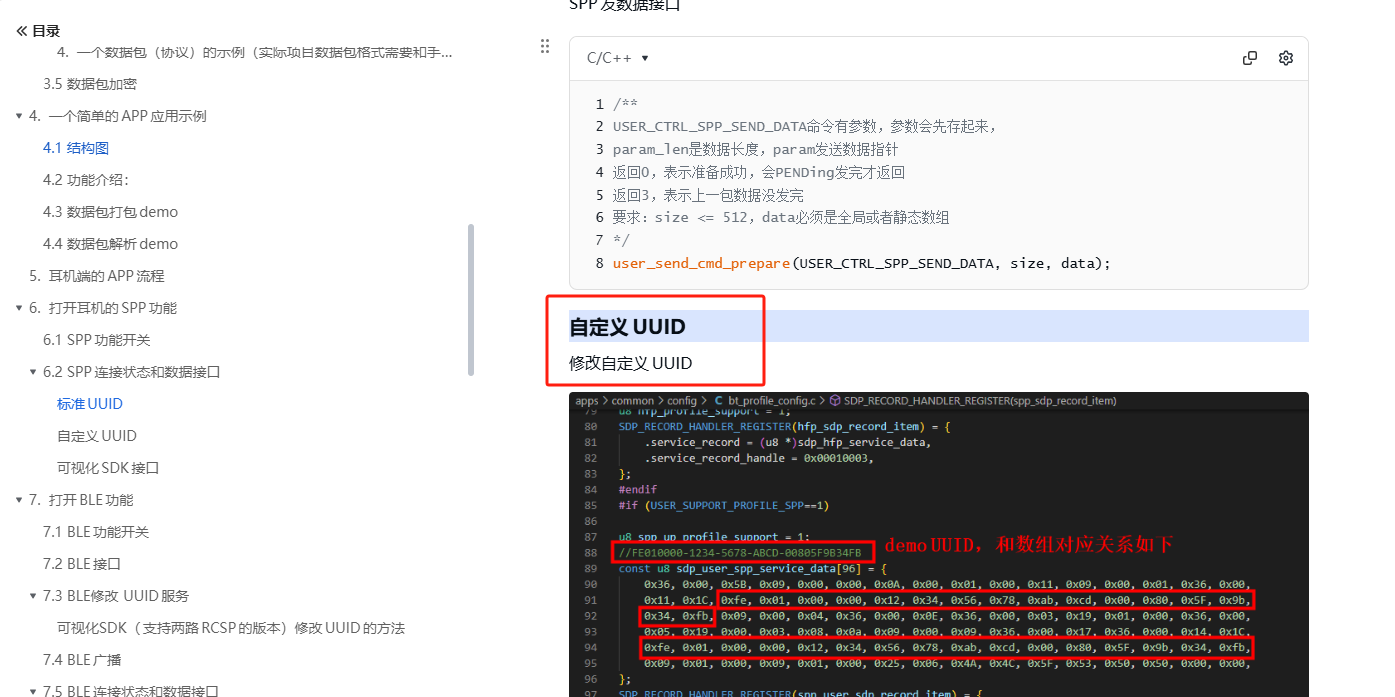Viewport: 1395px width, 697px height.
Task: Collapse the '6.2 SPP 连接状态和数据接口' arrow
Action: (33, 372)
